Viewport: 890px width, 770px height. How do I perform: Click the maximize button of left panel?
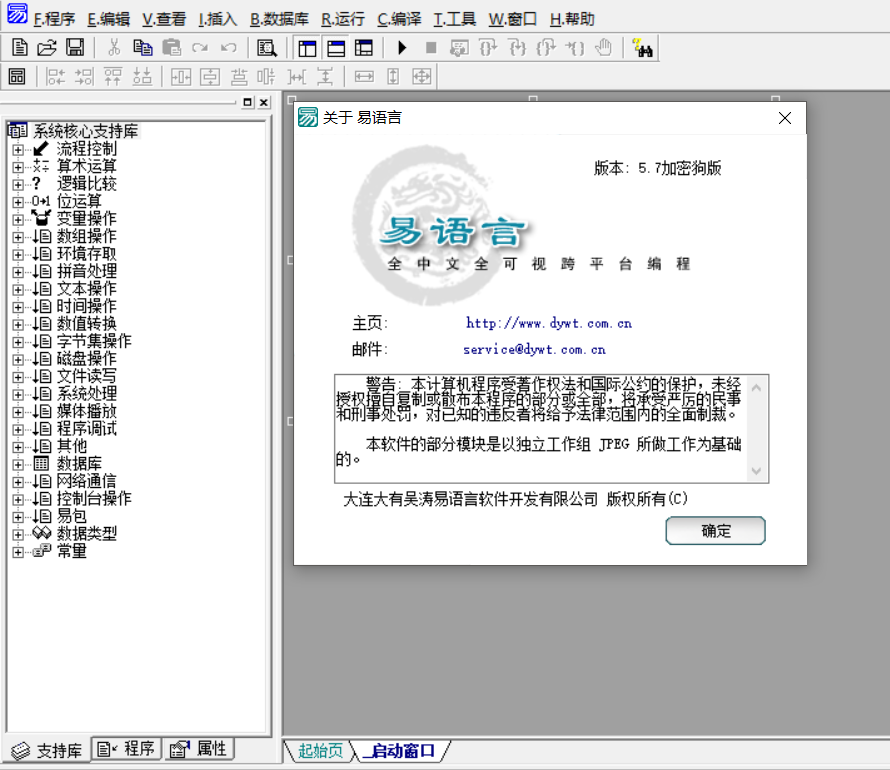pos(247,102)
